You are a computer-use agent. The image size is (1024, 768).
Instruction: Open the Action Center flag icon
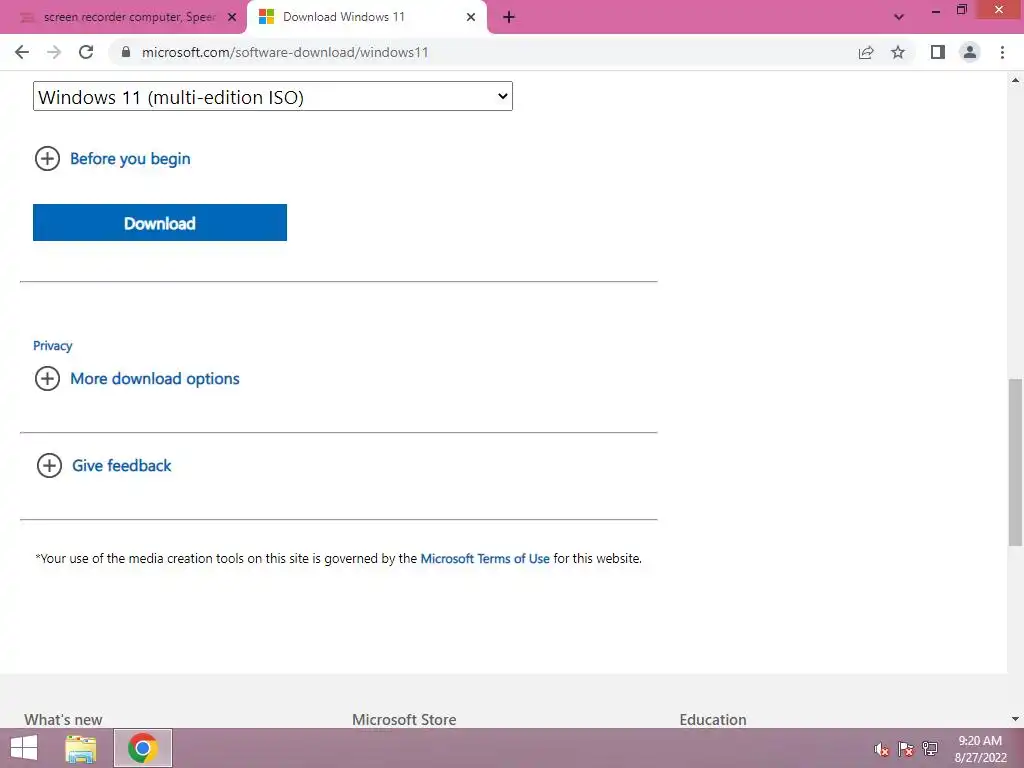(906, 749)
